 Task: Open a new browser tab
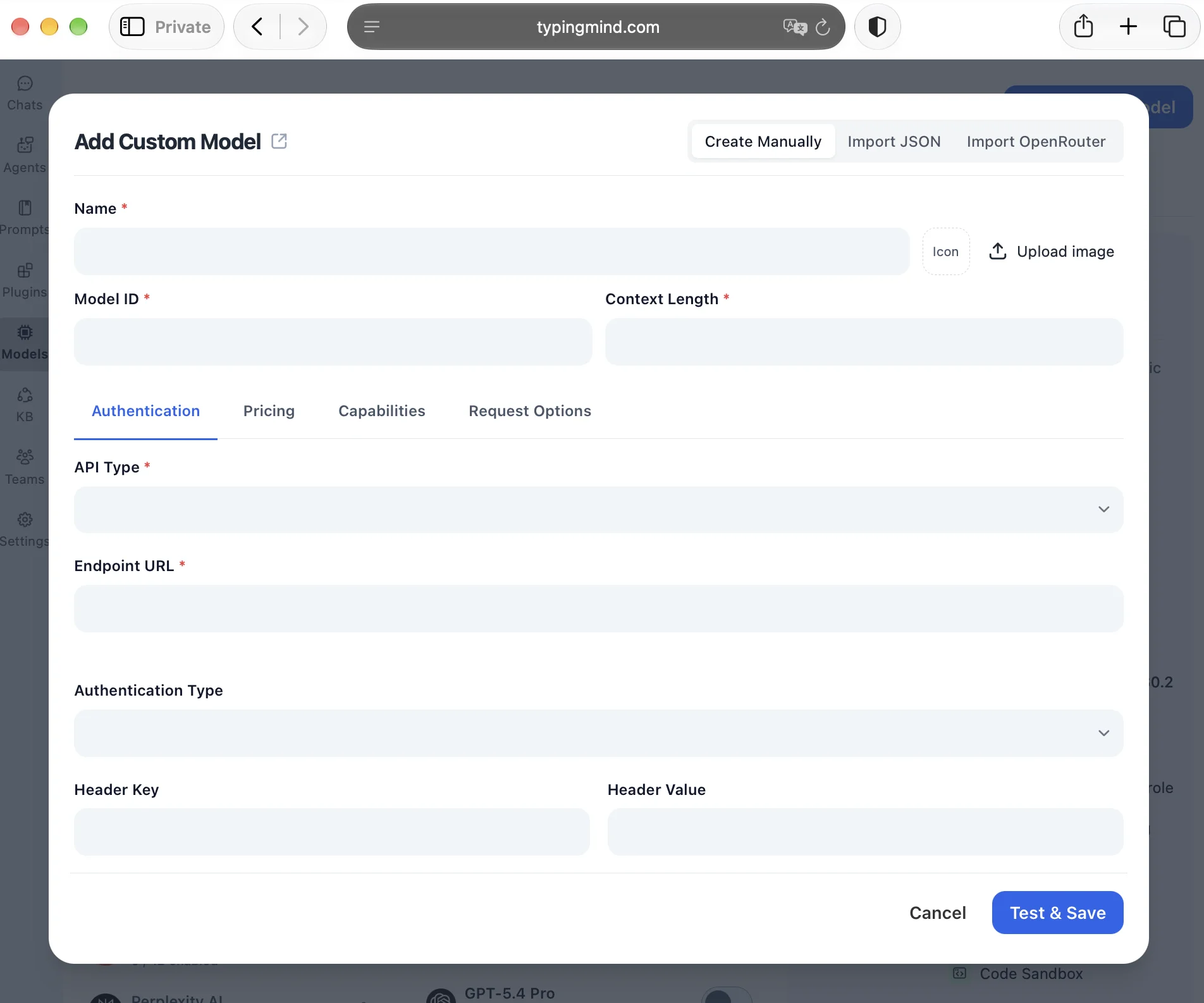tap(1128, 27)
